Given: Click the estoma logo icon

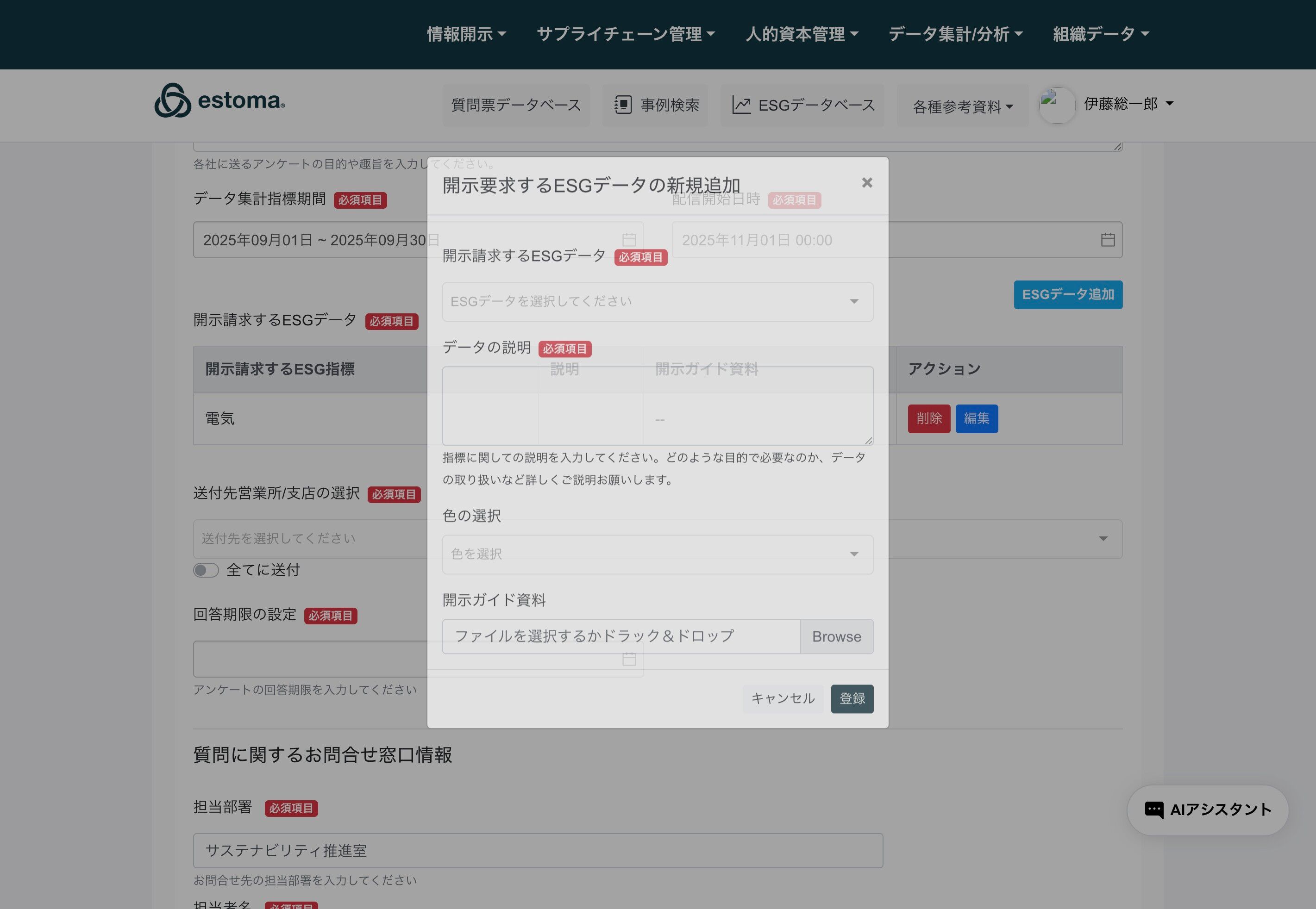Looking at the screenshot, I should click(x=173, y=101).
